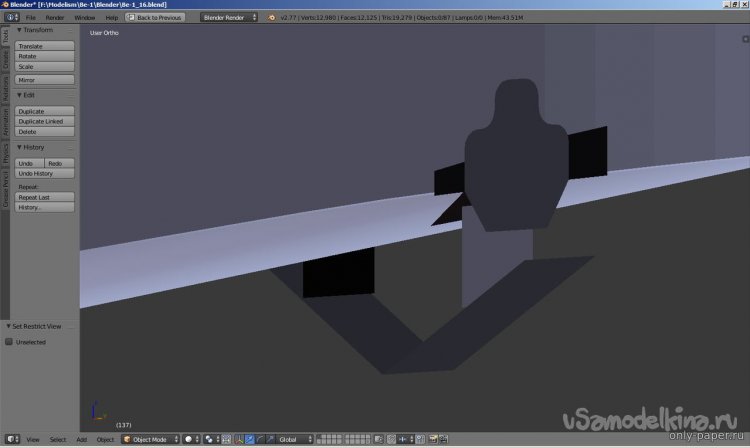This screenshot has height=448, width=750.
Task: Open the info editor type selector icon
Action: tap(11, 18)
